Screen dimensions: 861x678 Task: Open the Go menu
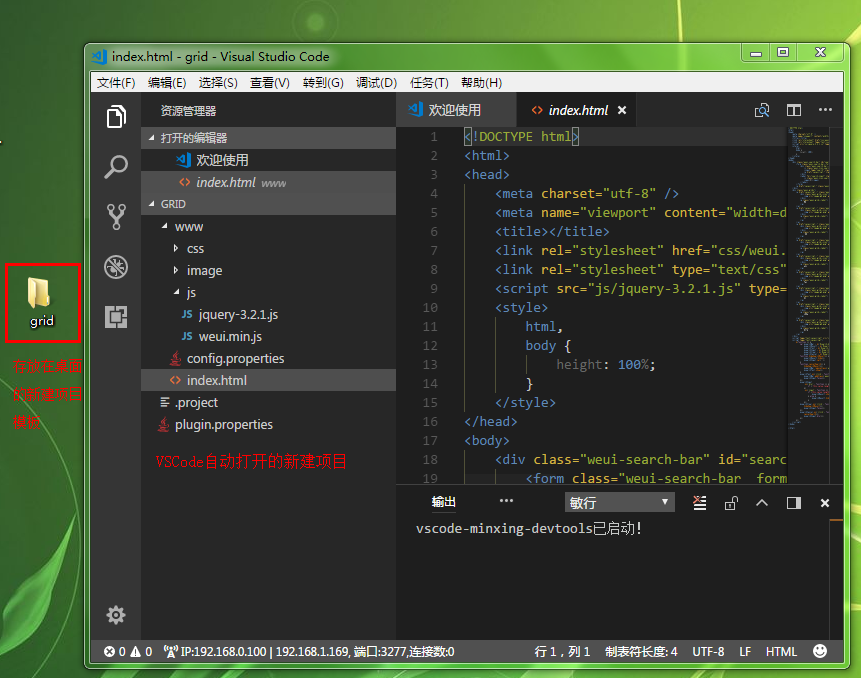click(x=323, y=82)
